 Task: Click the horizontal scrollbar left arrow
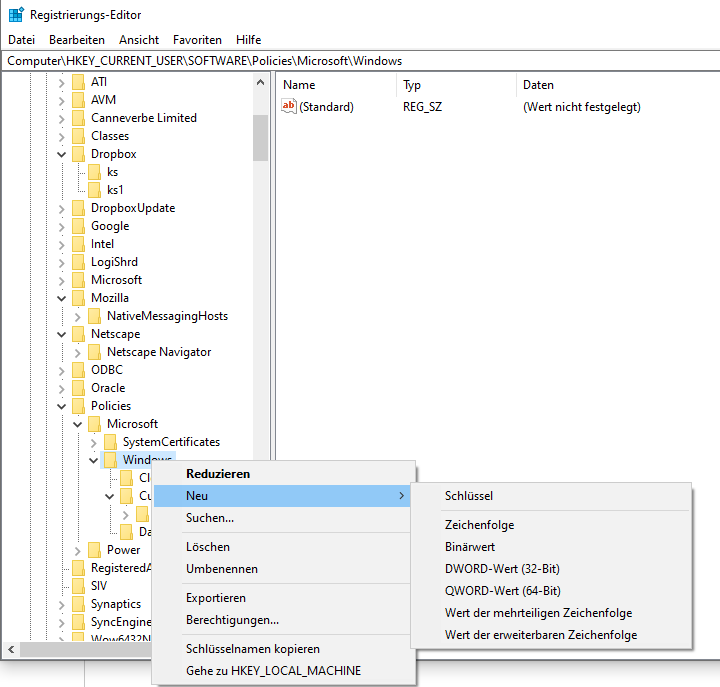click(11, 649)
